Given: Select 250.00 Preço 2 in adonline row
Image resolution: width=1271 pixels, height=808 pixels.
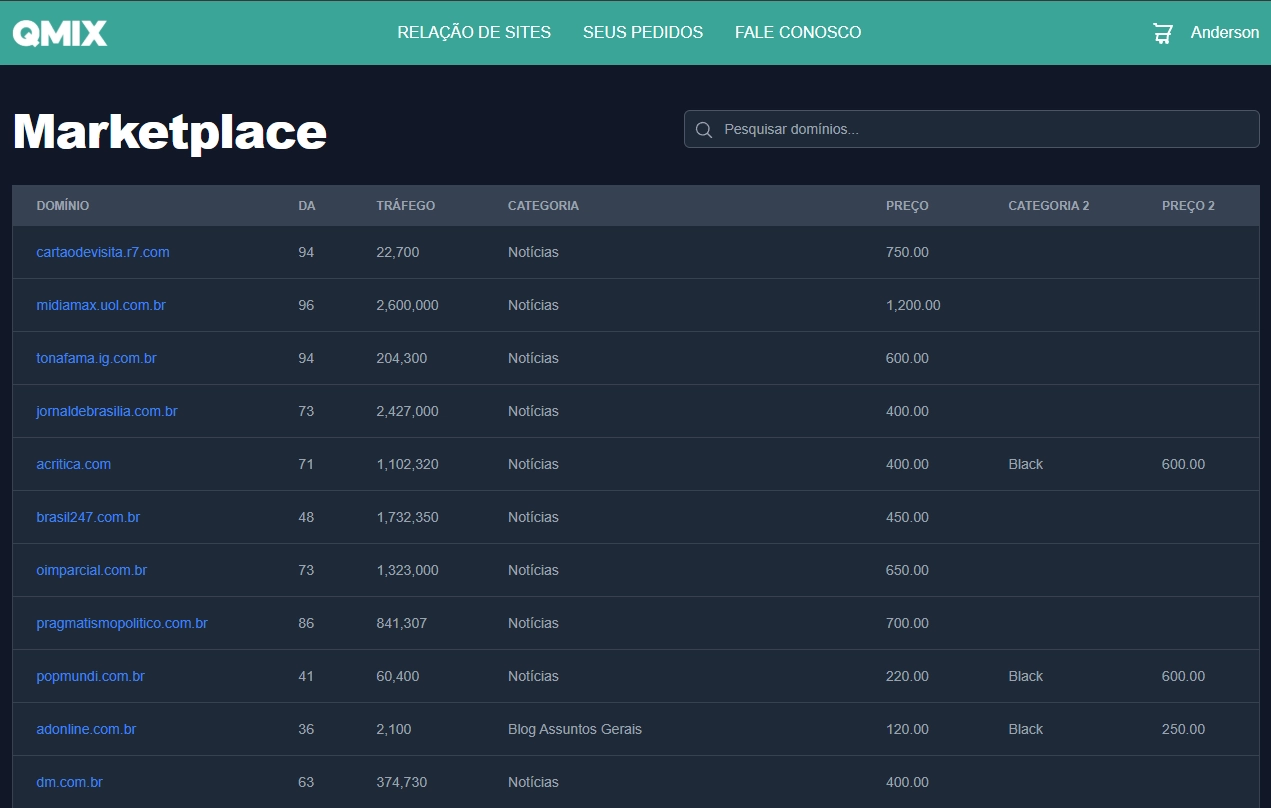Looking at the screenshot, I should click(x=1184, y=729).
